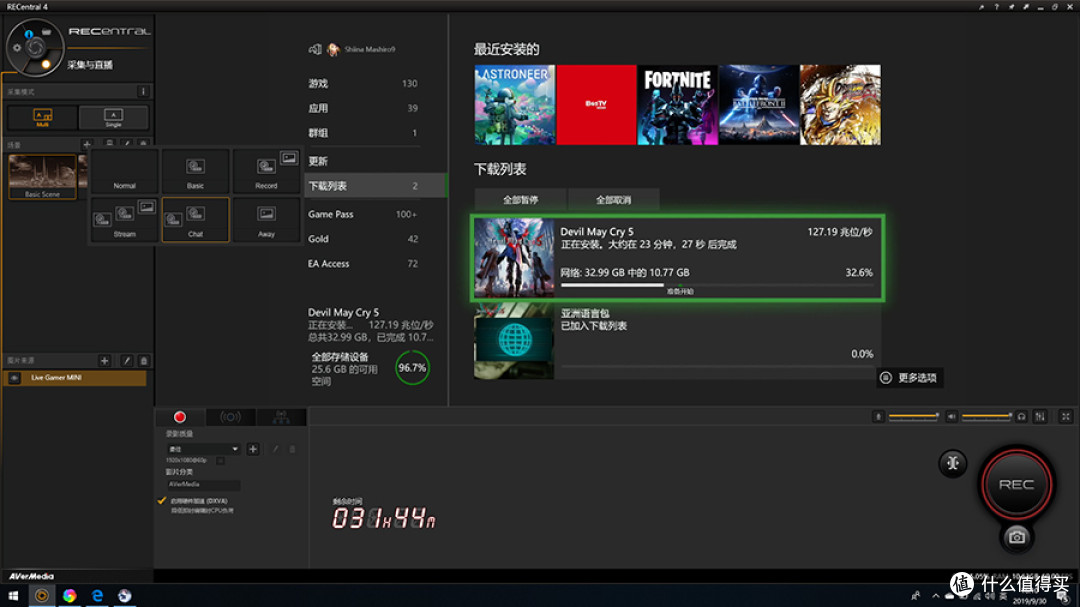This screenshot has width=1080, height=607.
Task: Click 全部取消 cancel all button
Action: [613, 200]
